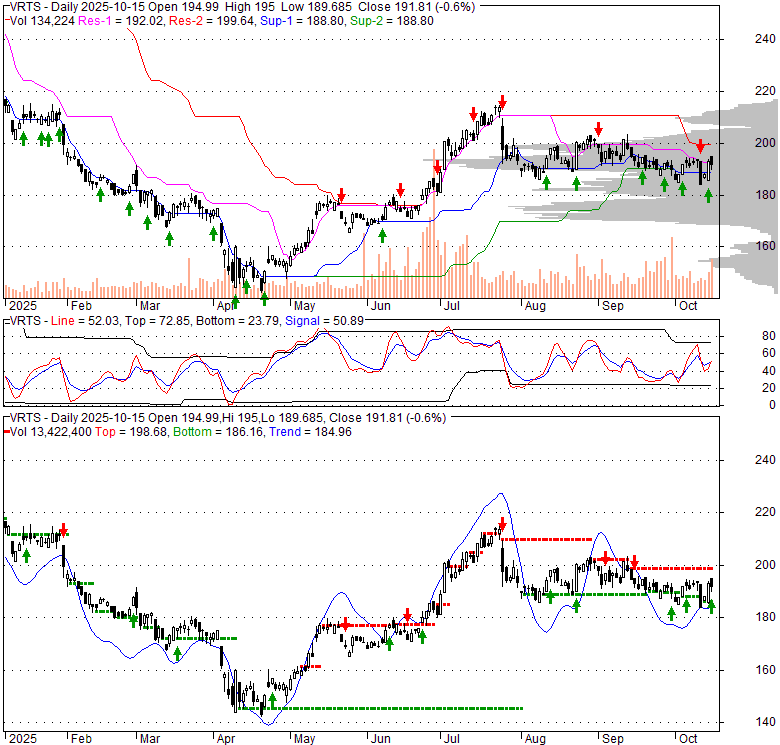Click the Signal = 50.89 oscillator label
The image size is (780, 745).
tap(324, 321)
